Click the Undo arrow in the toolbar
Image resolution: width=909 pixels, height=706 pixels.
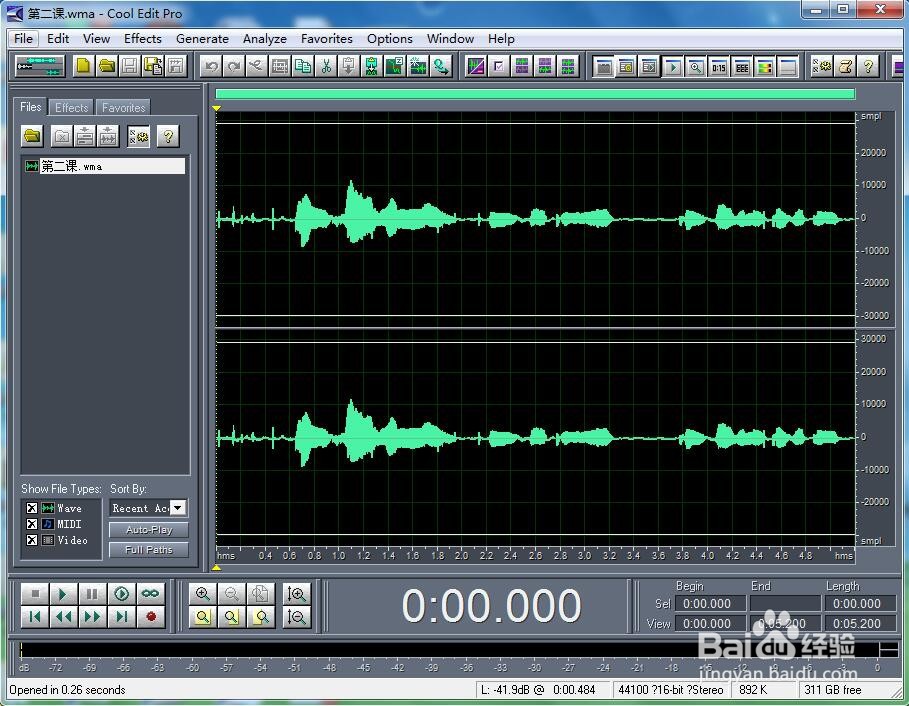pos(211,66)
